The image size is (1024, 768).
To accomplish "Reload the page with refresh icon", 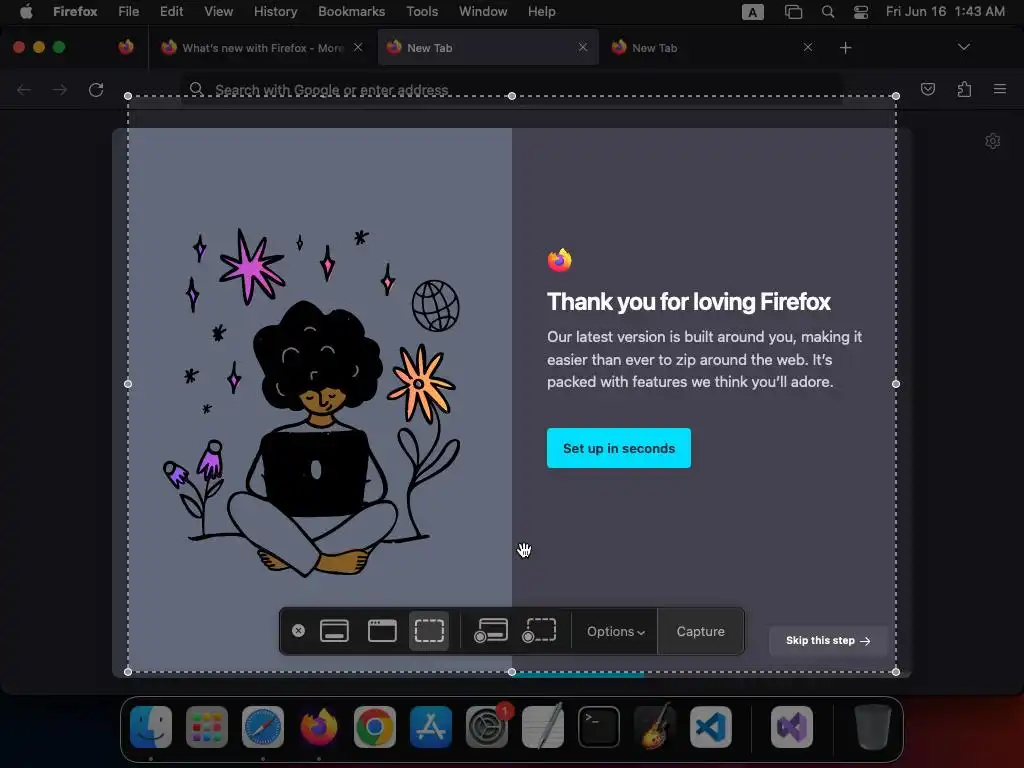I will click(96, 89).
